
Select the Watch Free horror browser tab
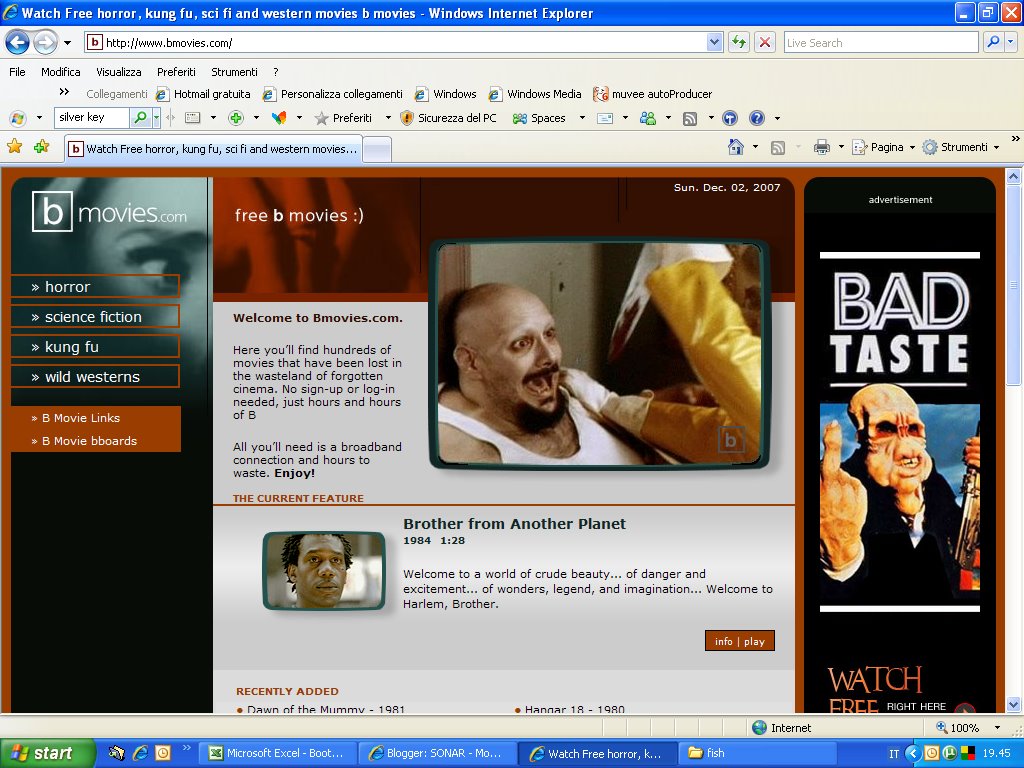pos(214,149)
